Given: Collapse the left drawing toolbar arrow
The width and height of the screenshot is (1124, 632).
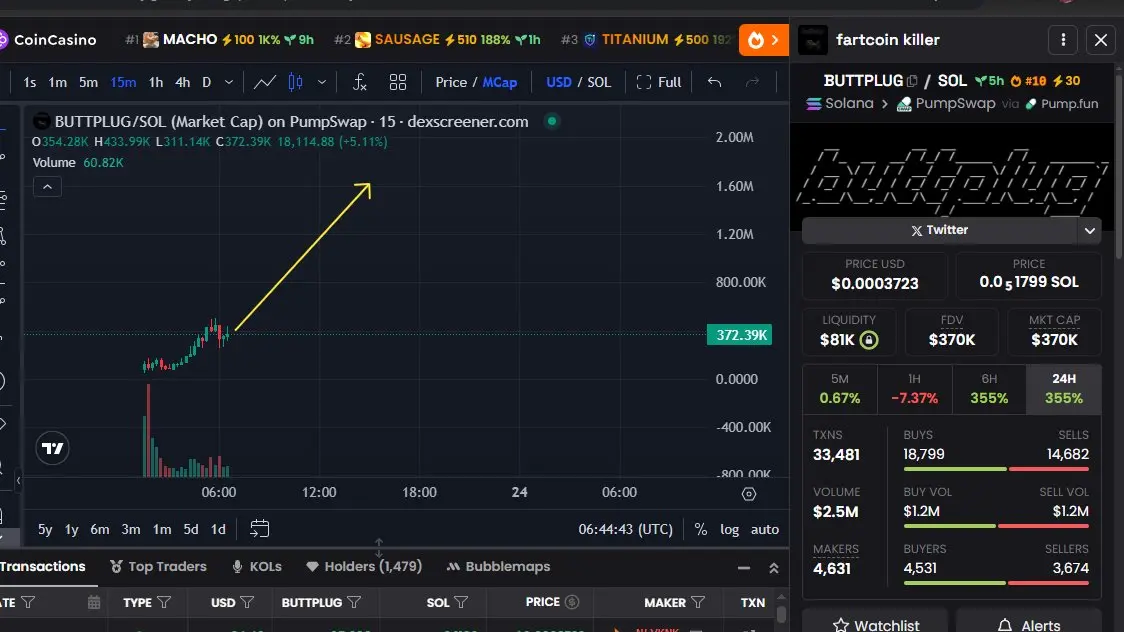Looking at the screenshot, I should click(x=18, y=480).
